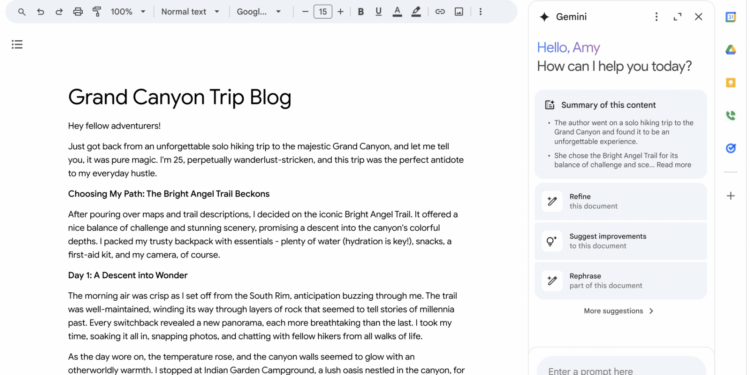Open the Normal text style dropdown
The image size is (750, 375).
pos(190,12)
